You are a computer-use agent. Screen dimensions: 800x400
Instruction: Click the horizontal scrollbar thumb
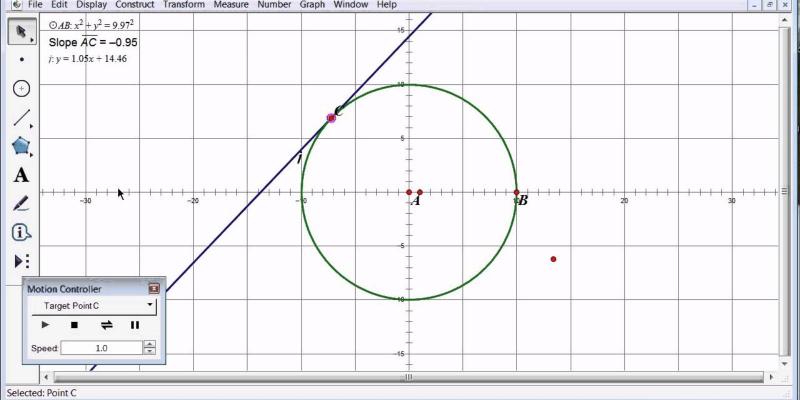pyautogui.click(x=408, y=377)
